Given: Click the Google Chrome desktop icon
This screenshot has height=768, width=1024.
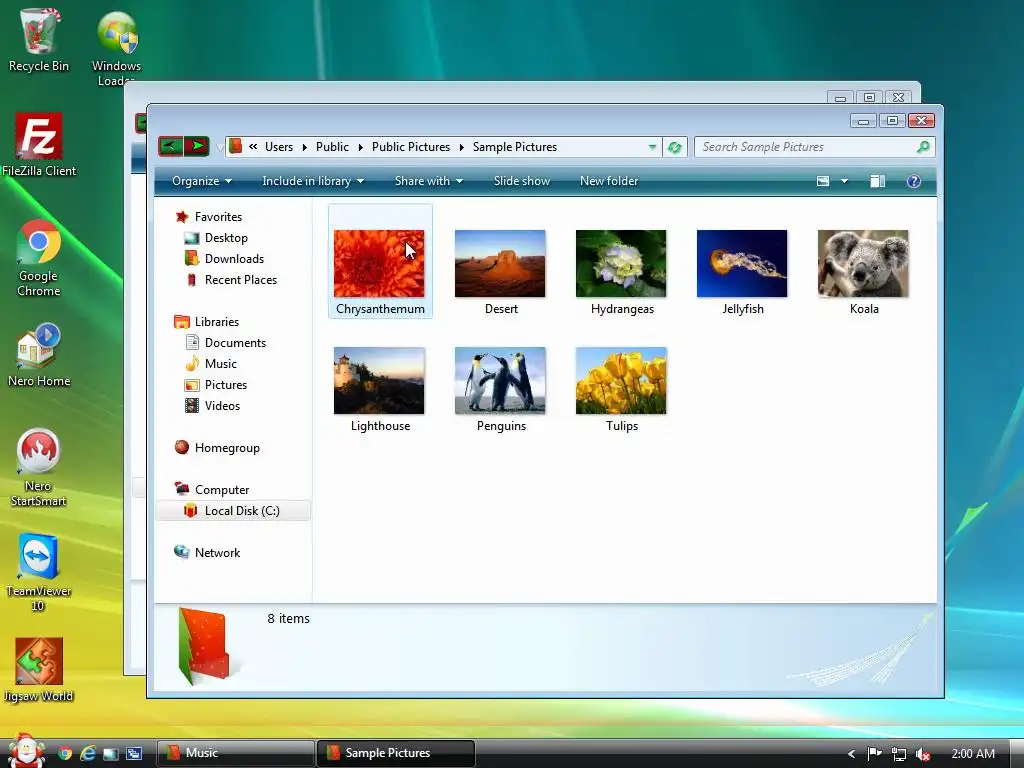Looking at the screenshot, I should point(39,258).
